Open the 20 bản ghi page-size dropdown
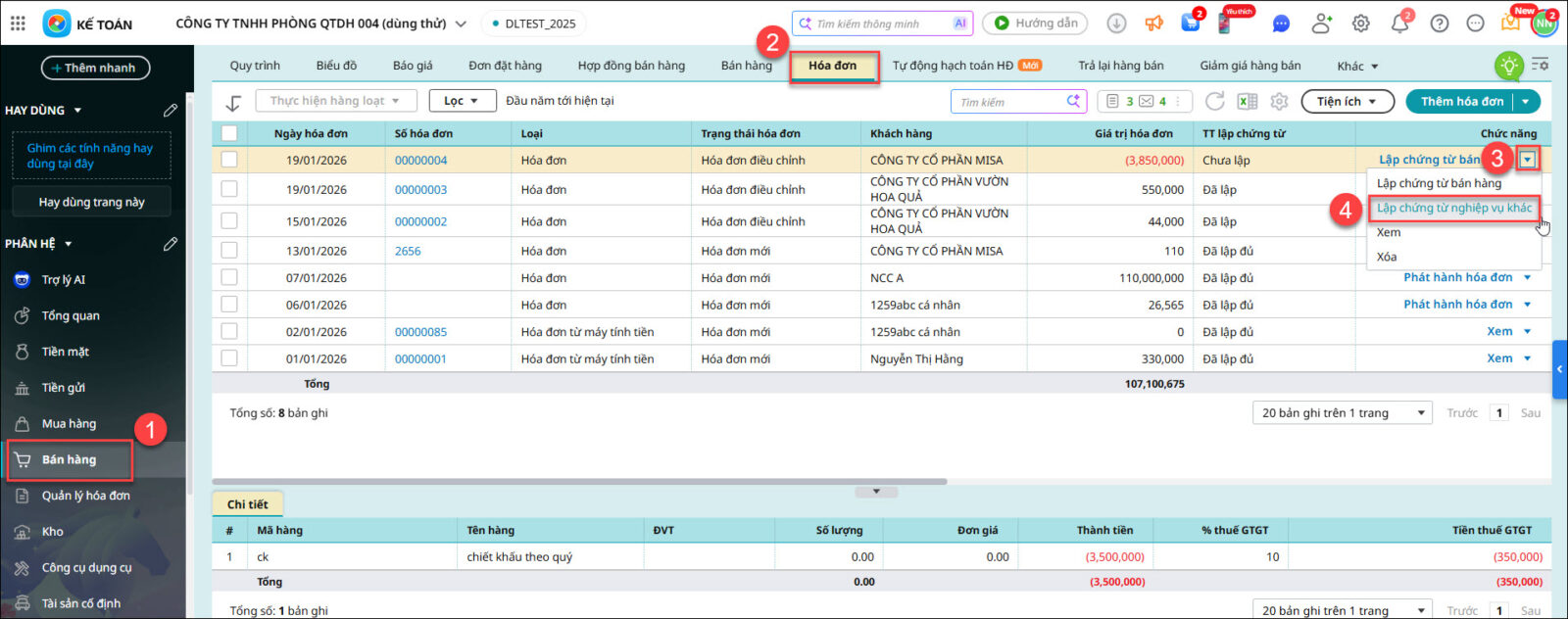 pyautogui.click(x=1342, y=413)
